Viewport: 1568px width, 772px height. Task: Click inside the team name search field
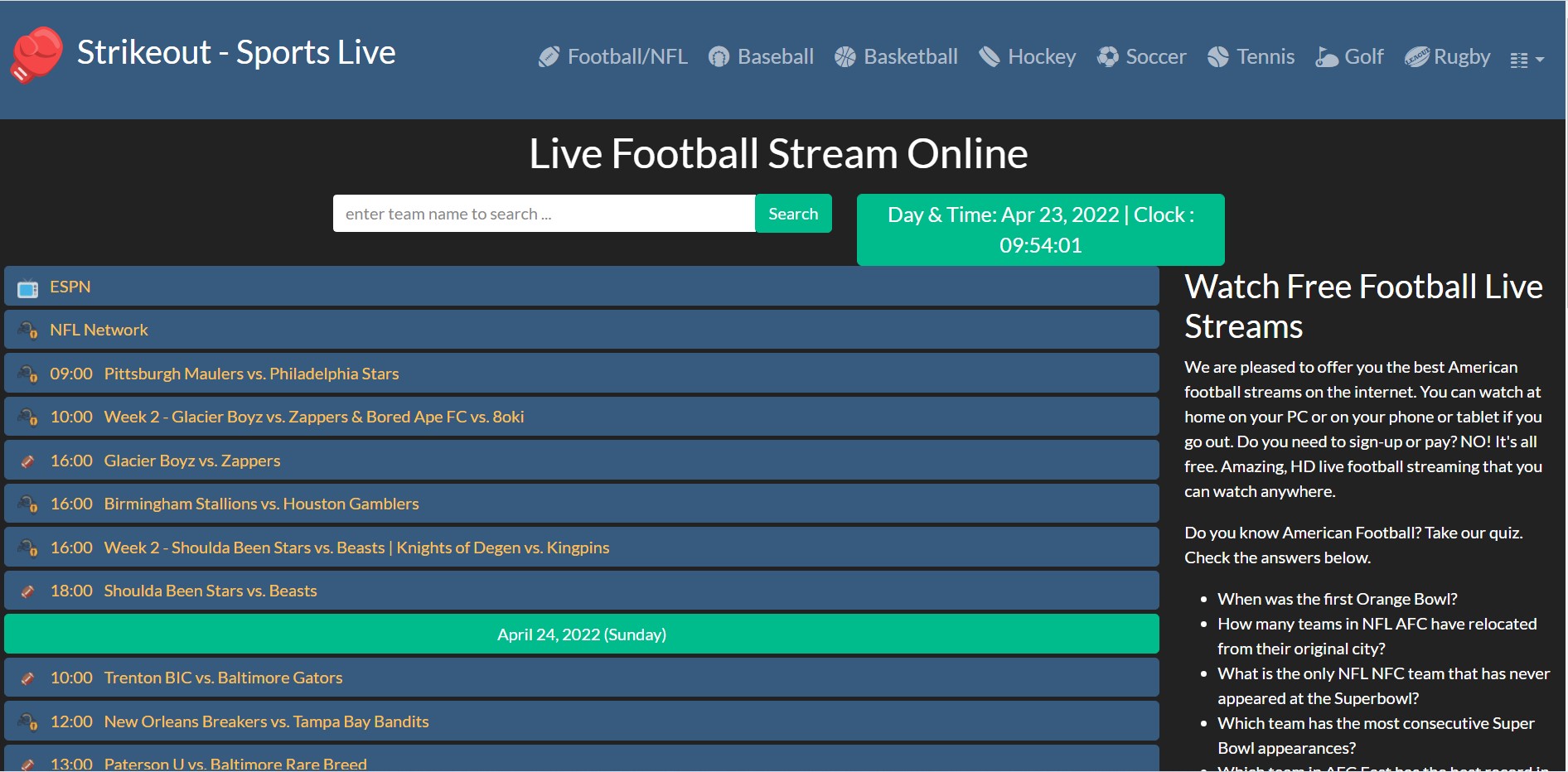point(543,213)
